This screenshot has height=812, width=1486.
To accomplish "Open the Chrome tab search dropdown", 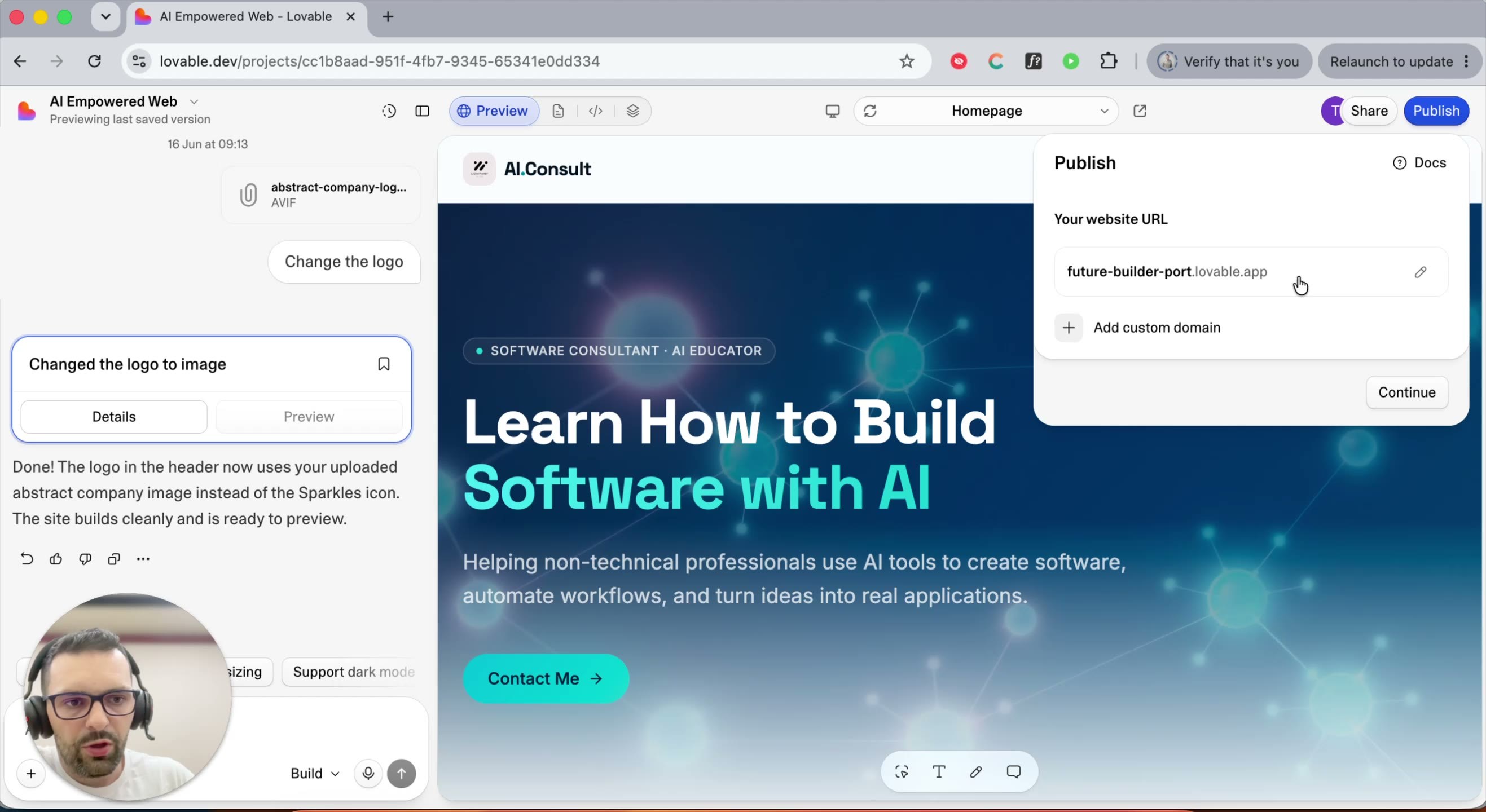I will (x=105, y=17).
